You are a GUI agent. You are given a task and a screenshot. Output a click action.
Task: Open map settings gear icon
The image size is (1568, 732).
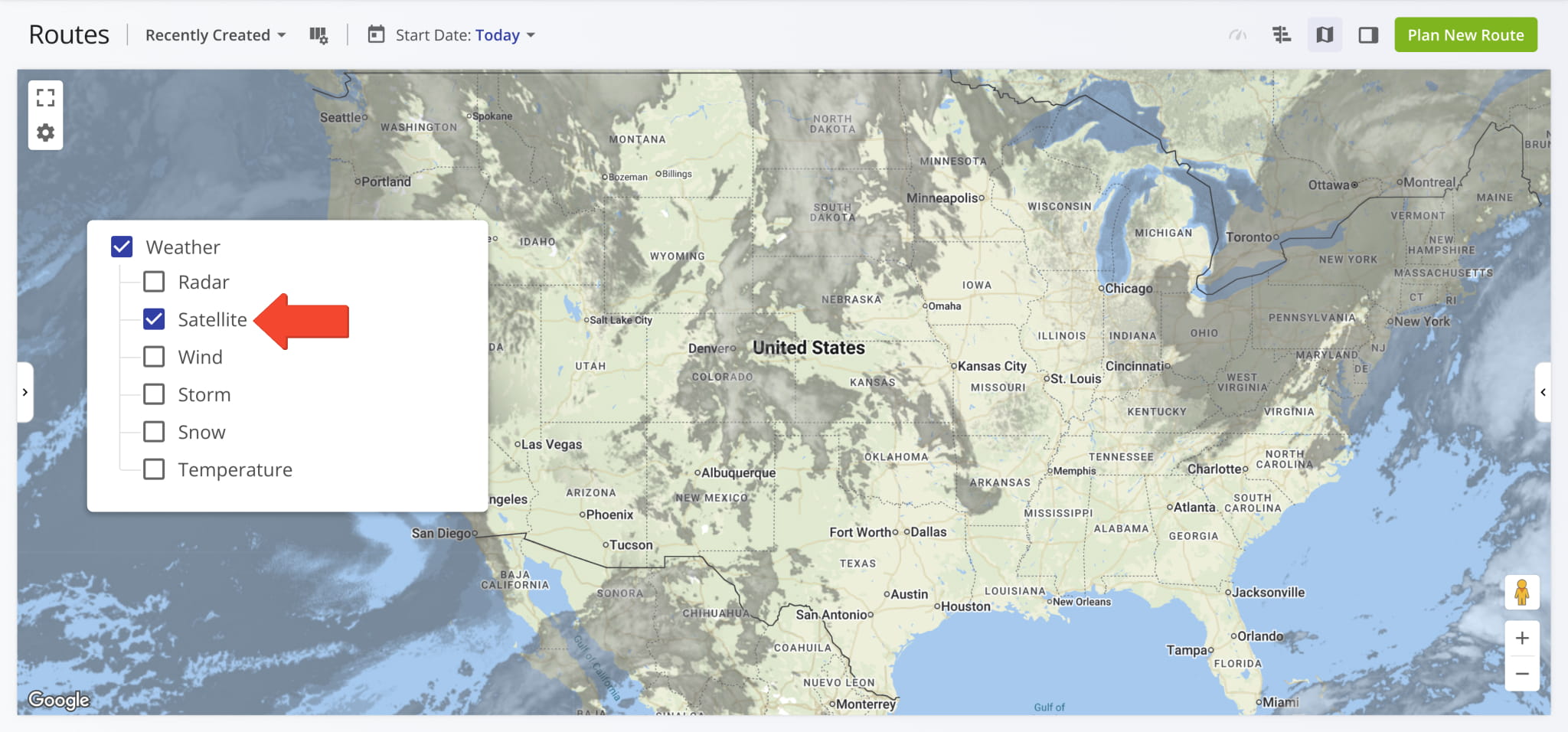click(46, 132)
